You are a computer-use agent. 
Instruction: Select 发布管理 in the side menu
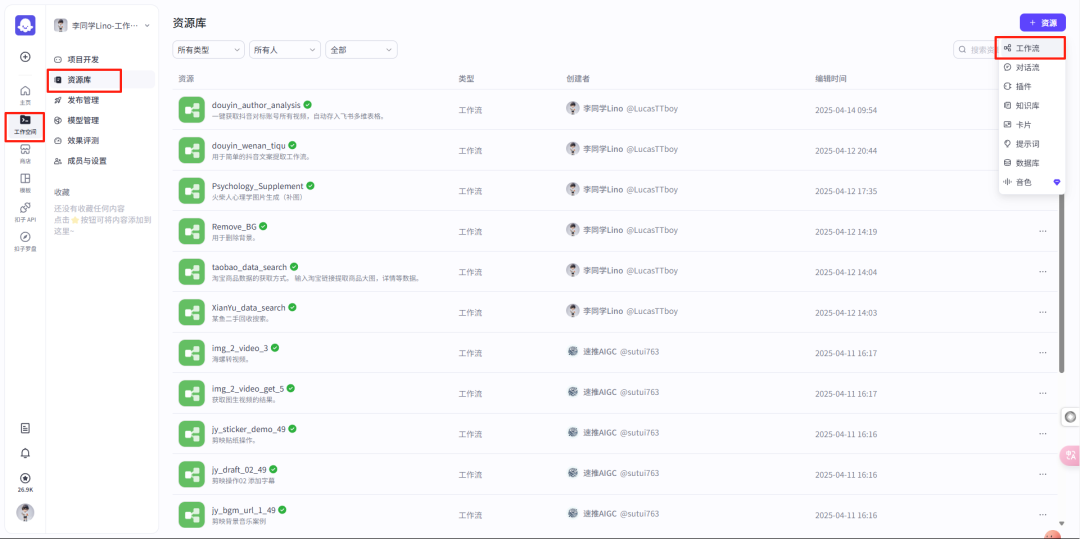click(101, 100)
